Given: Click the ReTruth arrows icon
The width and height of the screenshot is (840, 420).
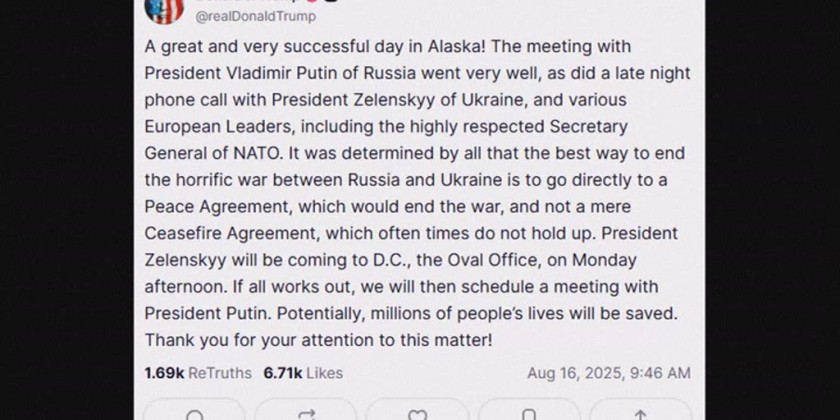Looking at the screenshot, I should [x=308, y=413].
